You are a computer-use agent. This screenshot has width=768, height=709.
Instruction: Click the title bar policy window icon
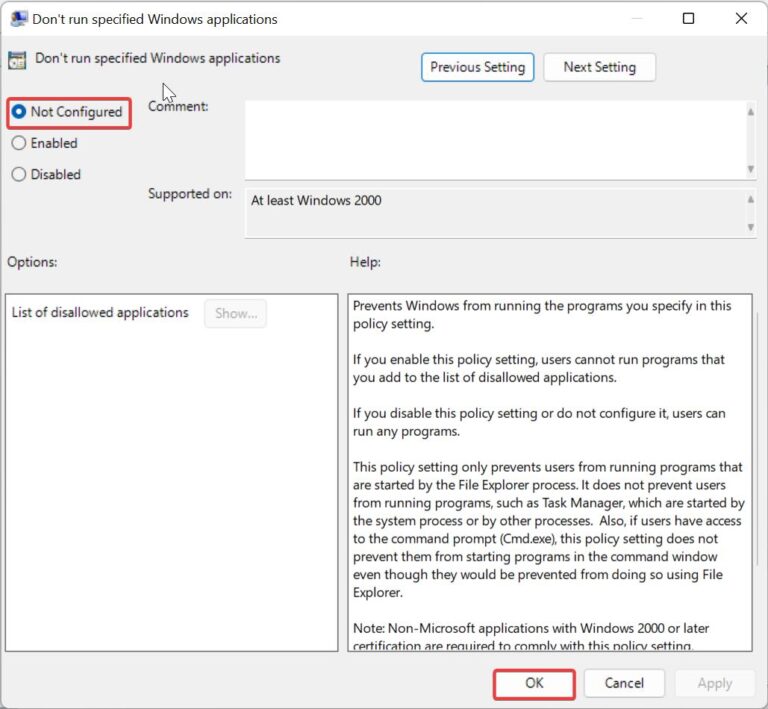point(18,19)
